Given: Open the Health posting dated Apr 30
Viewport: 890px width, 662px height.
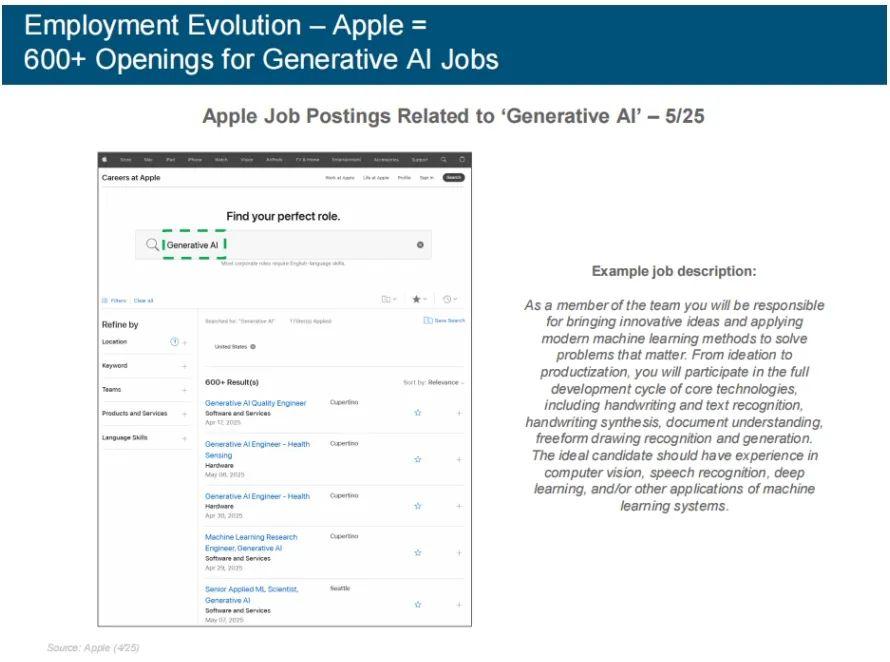Looking at the screenshot, I should [x=257, y=496].
